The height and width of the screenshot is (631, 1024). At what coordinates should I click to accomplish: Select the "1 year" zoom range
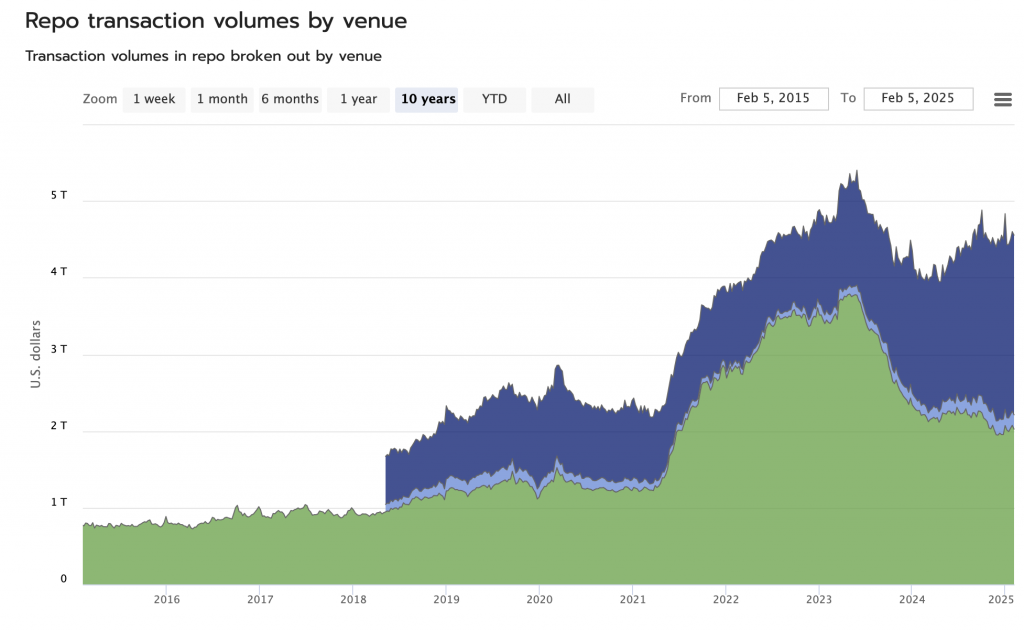[x=357, y=99]
